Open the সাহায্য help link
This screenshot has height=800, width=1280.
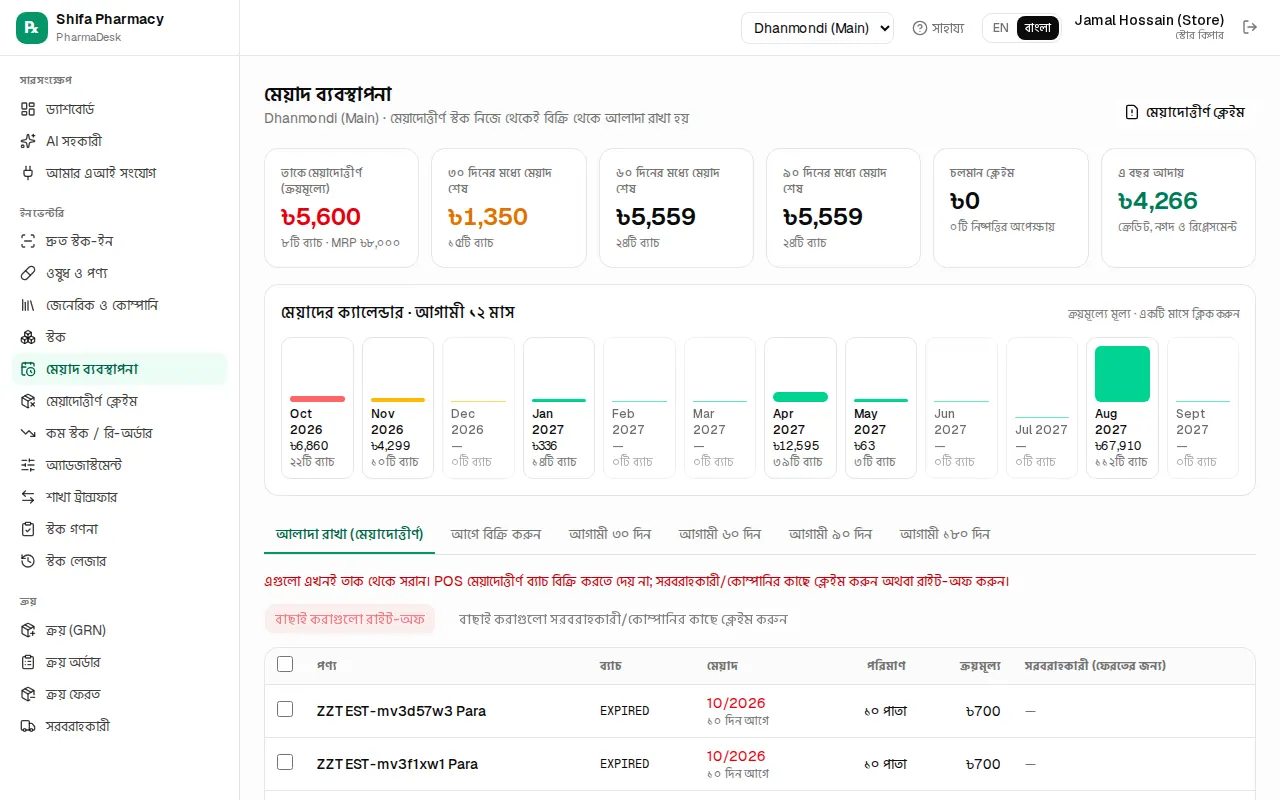coord(938,28)
